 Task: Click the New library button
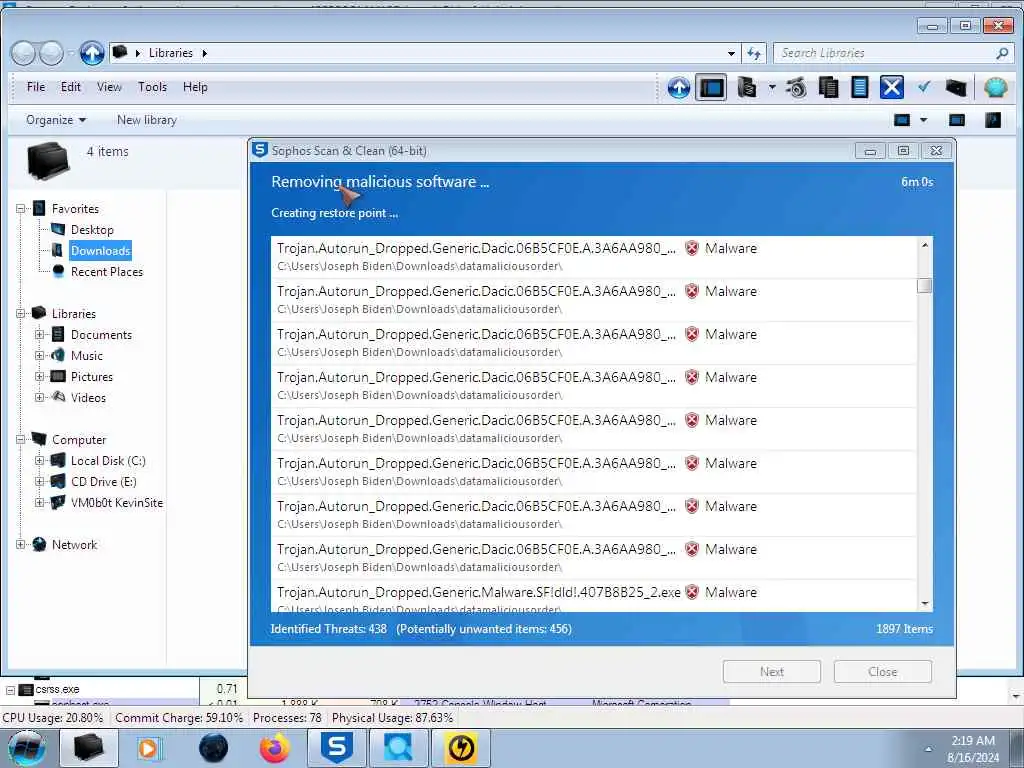tap(147, 120)
